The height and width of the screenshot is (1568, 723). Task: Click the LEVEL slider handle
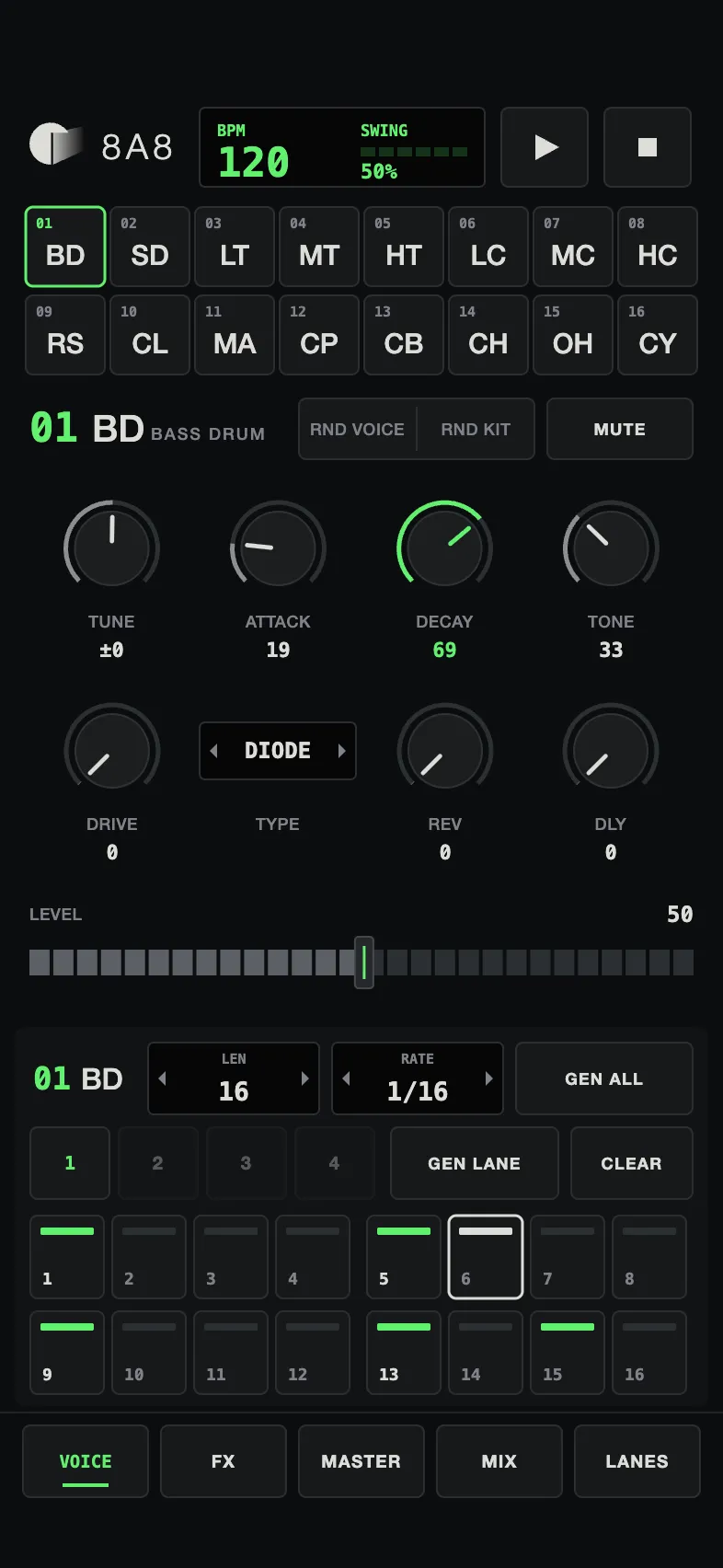coord(364,963)
